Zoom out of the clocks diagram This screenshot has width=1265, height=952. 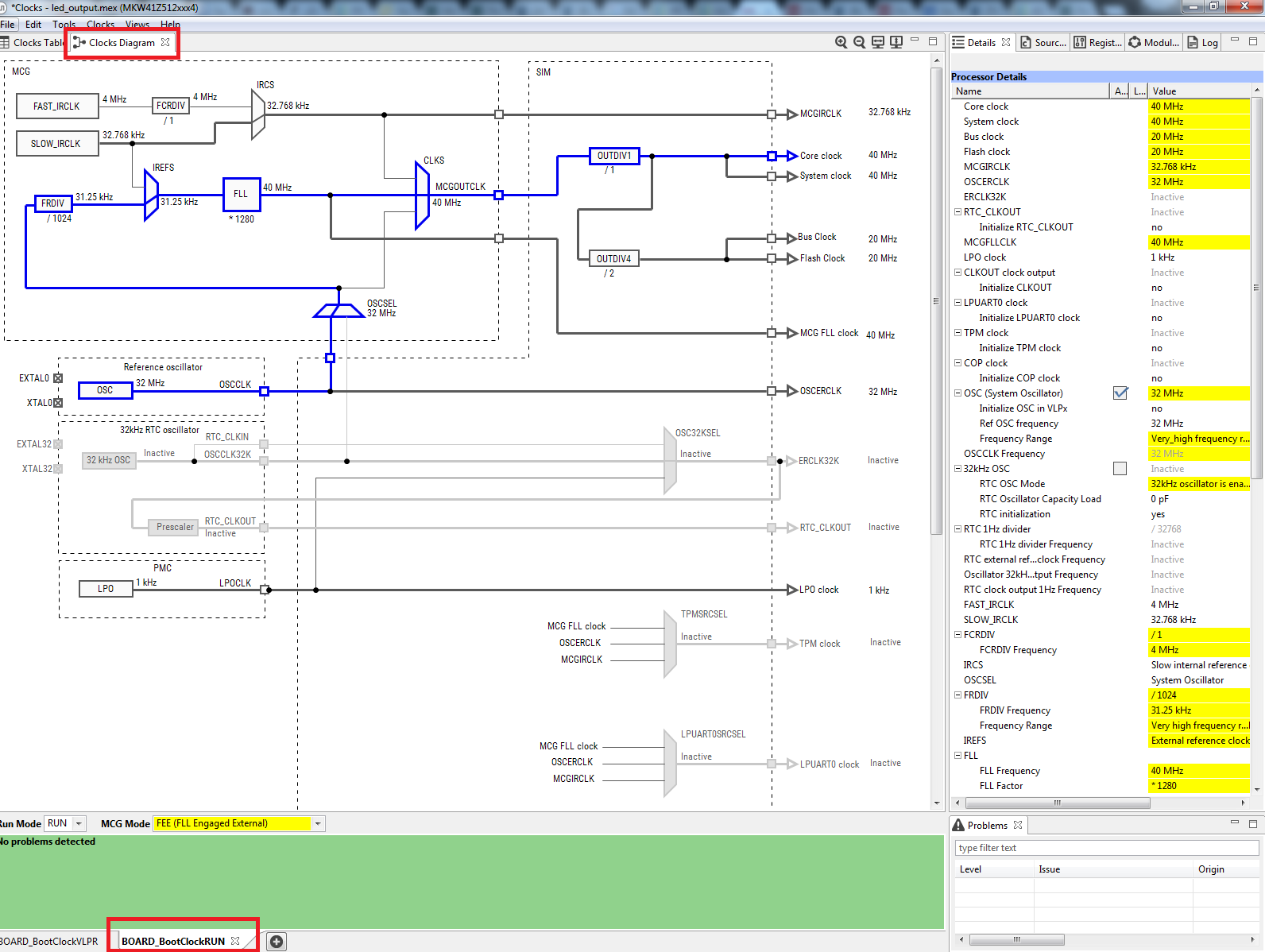[x=859, y=42]
